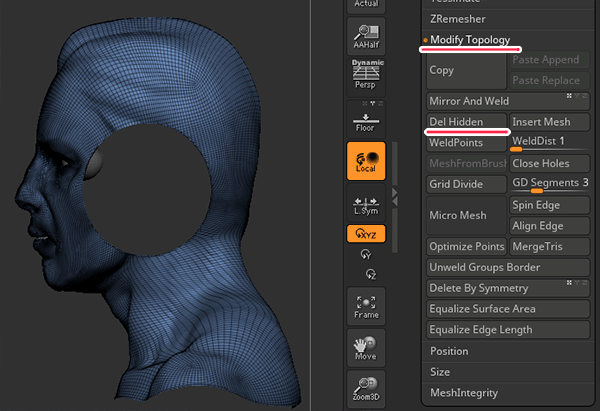Select the Move canvas hand icon

coord(365,349)
